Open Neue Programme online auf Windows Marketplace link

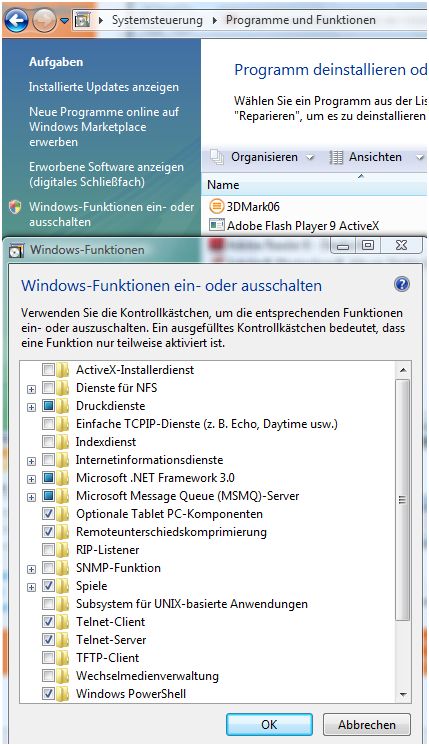104,127
